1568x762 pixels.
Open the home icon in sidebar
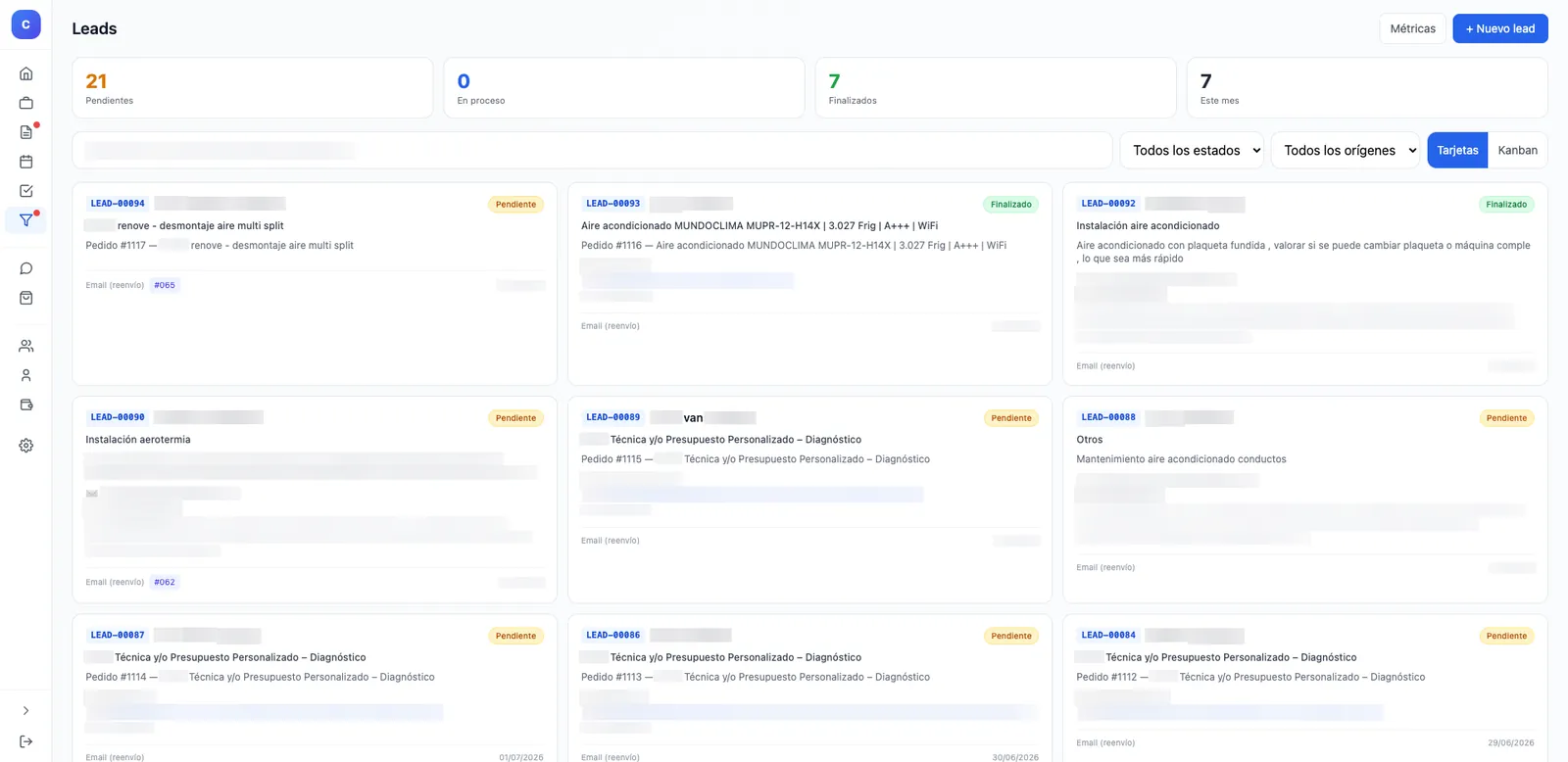(26, 73)
